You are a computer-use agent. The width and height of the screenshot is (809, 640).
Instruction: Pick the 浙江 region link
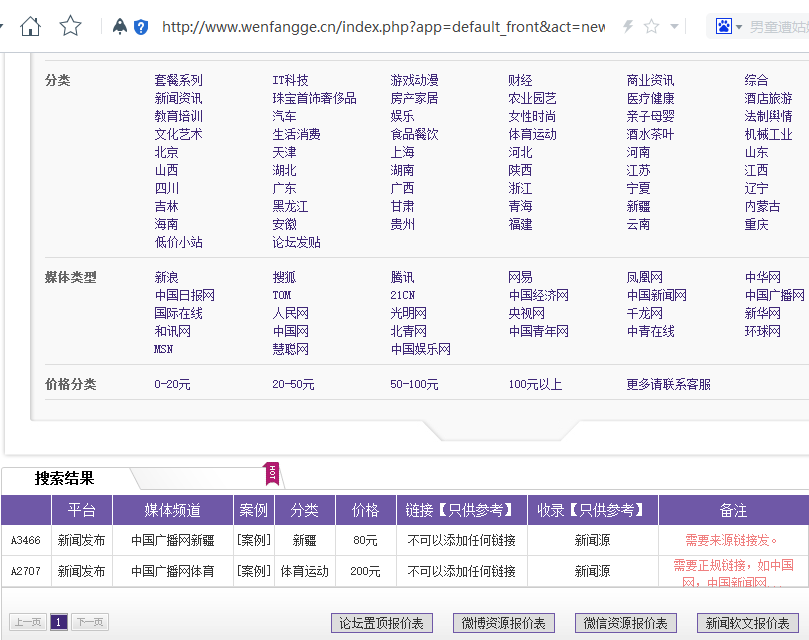pyautogui.click(x=520, y=188)
